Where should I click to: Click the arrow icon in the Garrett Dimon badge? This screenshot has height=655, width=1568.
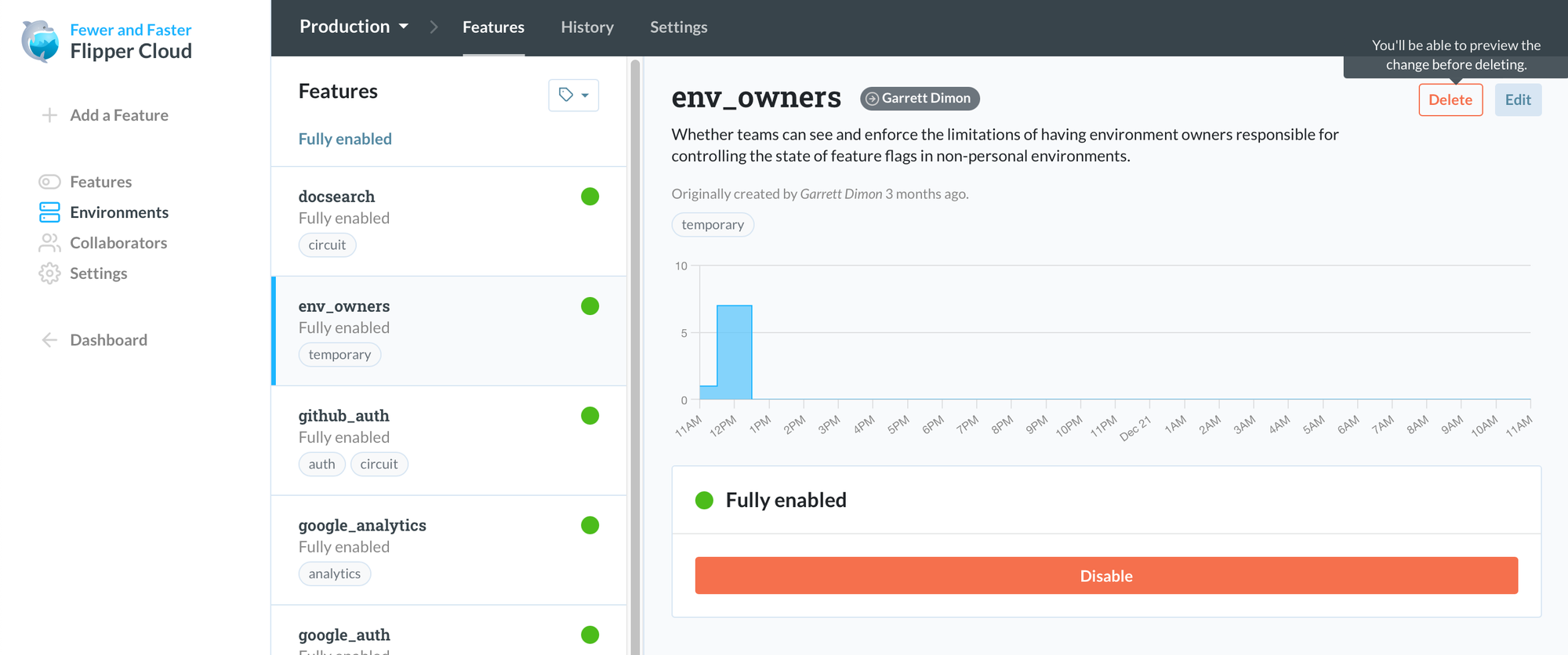[872, 99]
